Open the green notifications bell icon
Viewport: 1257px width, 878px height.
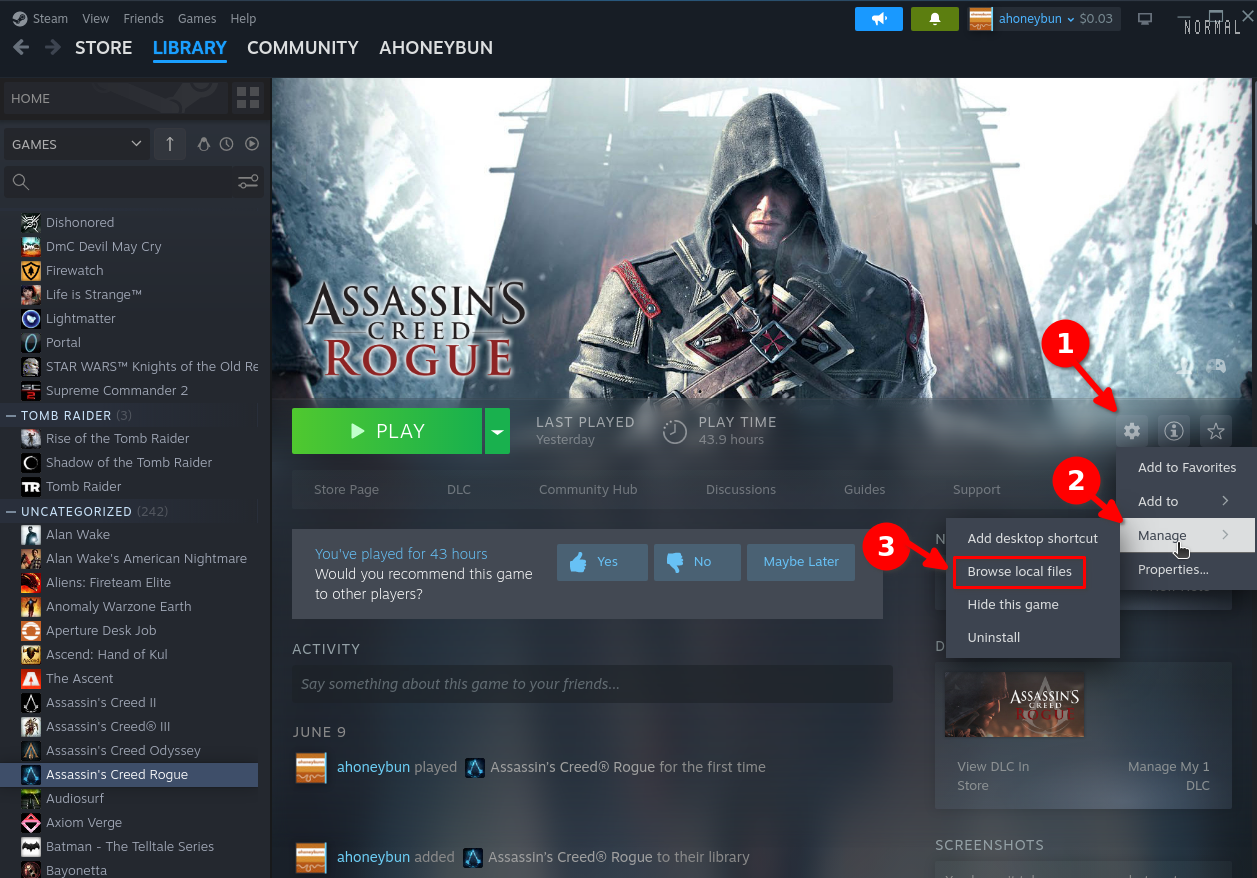coord(934,18)
